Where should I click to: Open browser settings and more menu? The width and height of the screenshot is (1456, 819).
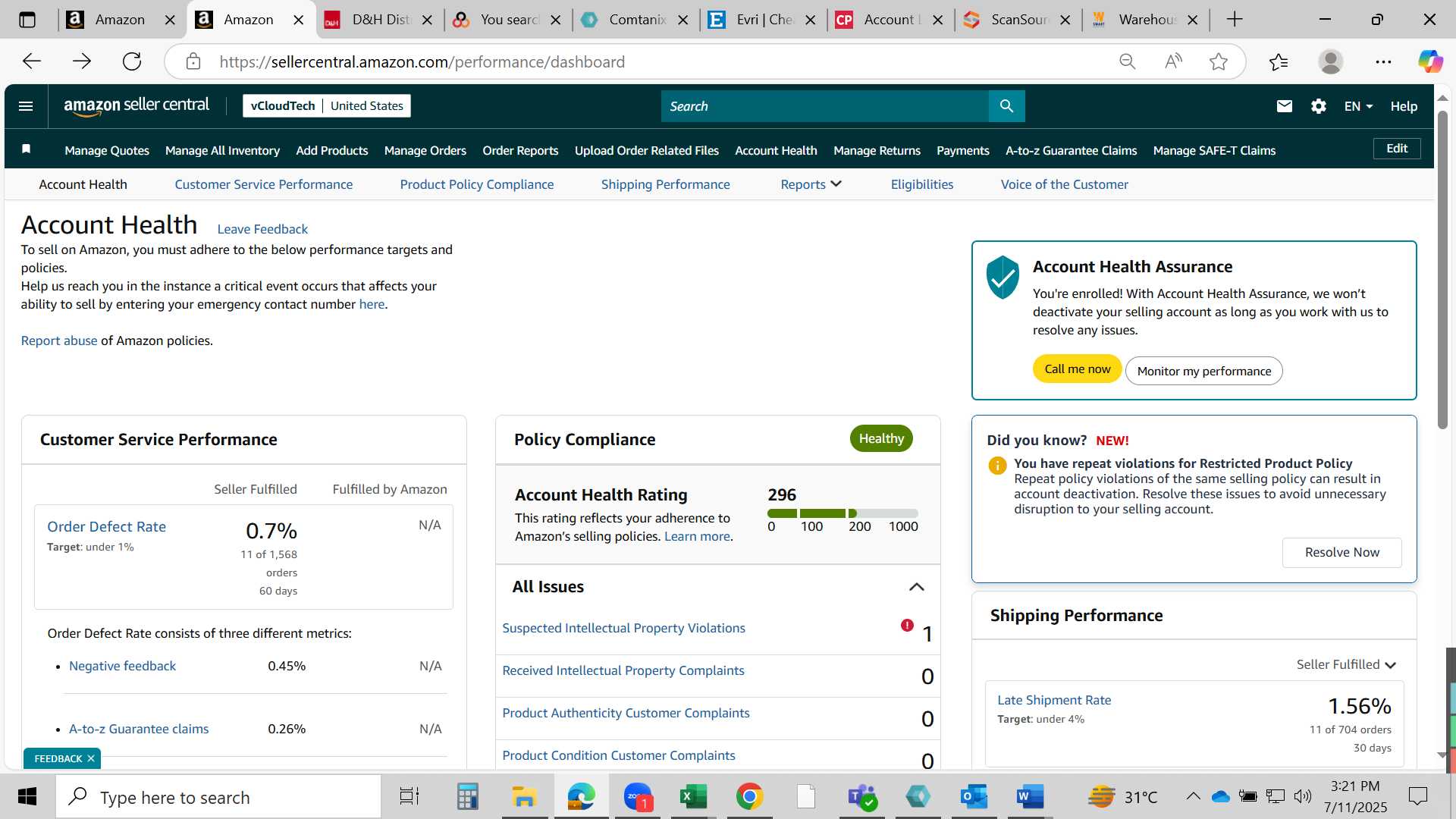pos(1383,61)
